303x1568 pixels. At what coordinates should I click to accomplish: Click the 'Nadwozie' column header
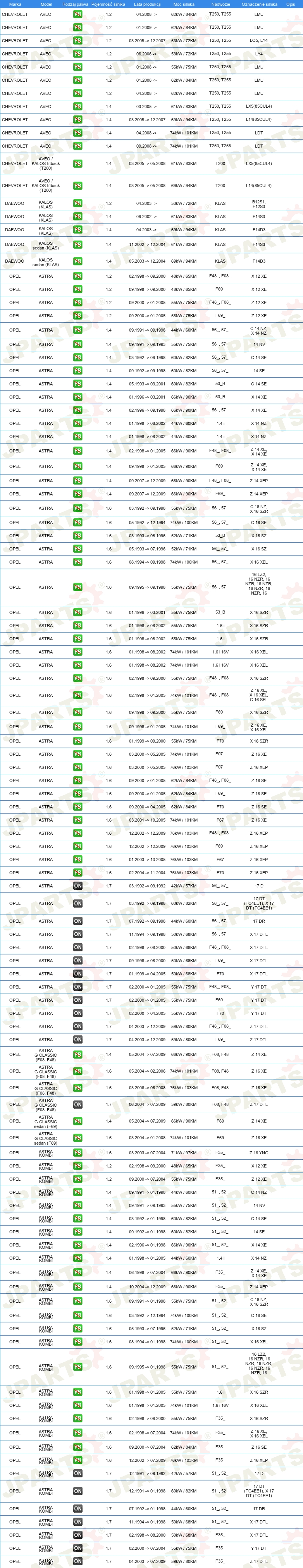(x=220, y=3)
